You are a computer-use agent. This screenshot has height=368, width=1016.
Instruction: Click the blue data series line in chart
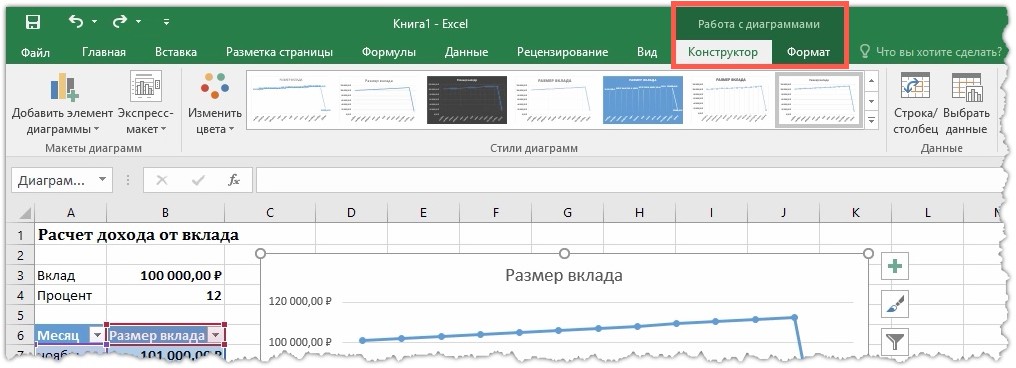click(x=579, y=329)
